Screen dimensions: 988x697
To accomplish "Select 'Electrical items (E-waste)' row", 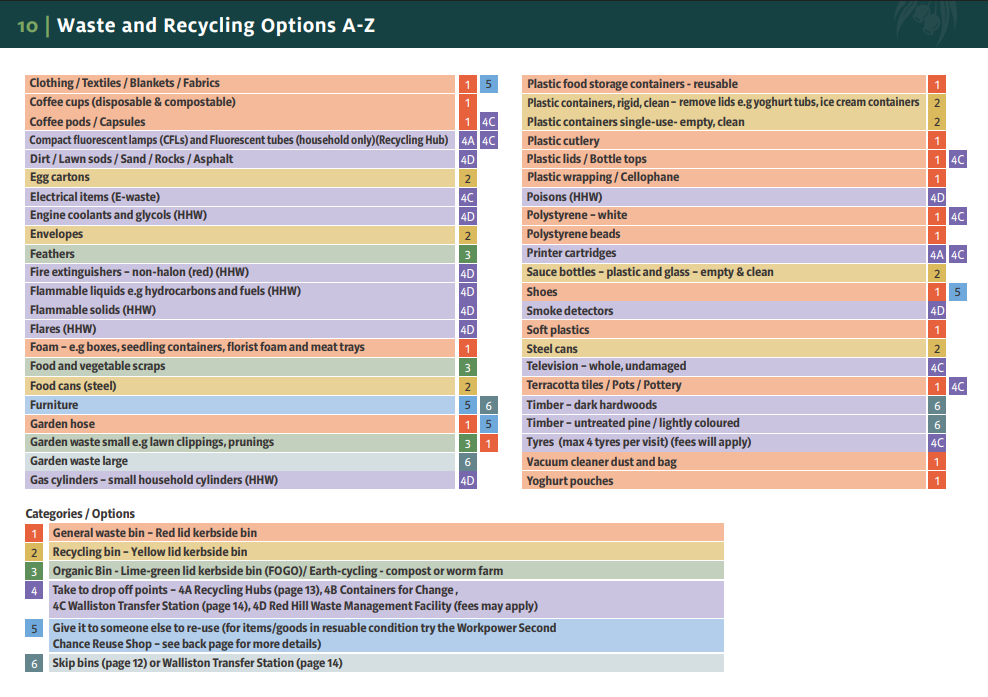I will tap(240, 197).
